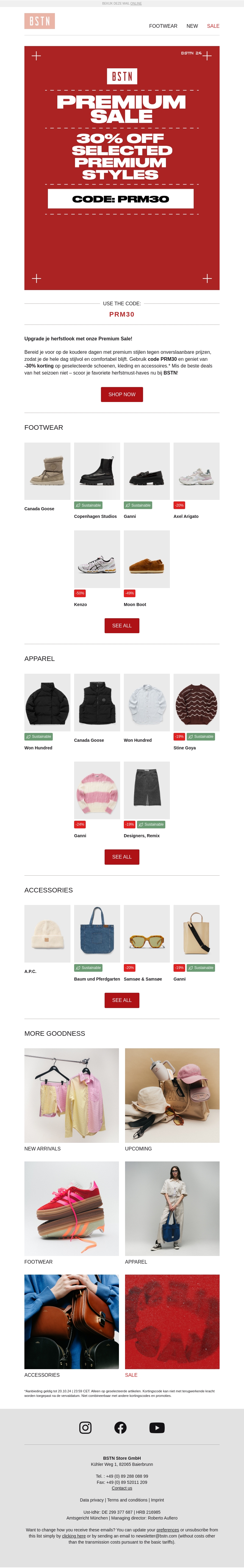Click the SHOP NOW button

pyautogui.click(x=122, y=394)
